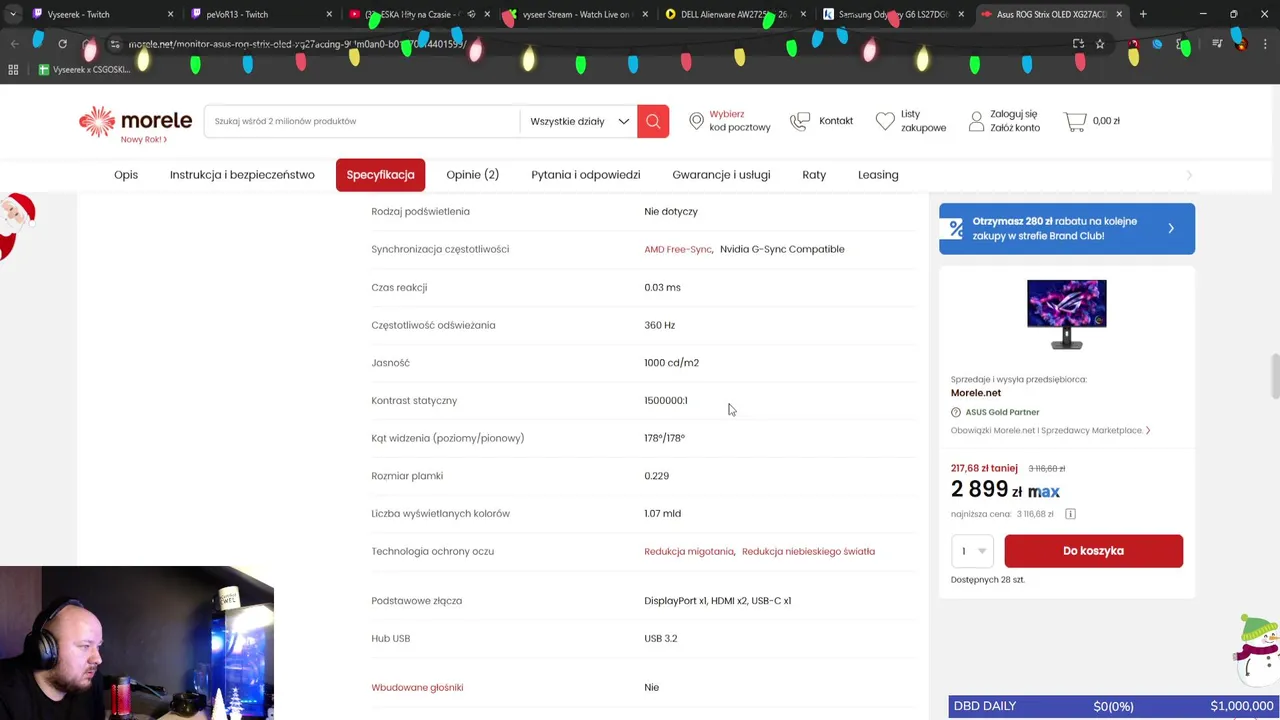Go to Pytania i odpowiedzi tab
Viewport: 1280px width, 720px height.
click(x=586, y=175)
